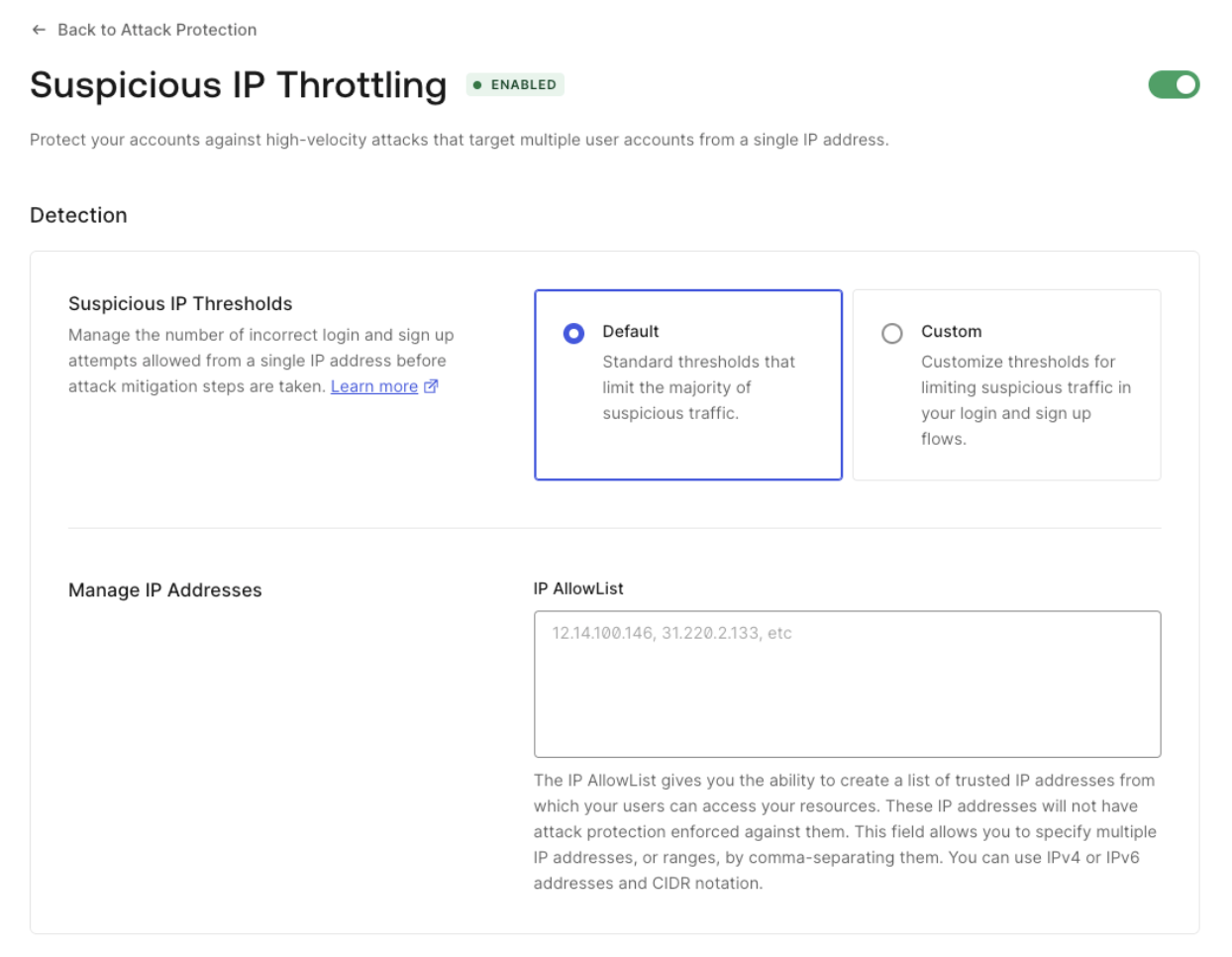The height and width of the screenshot is (957, 1232).
Task: Open the Learn more link
Action: click(x=374, y=386)
